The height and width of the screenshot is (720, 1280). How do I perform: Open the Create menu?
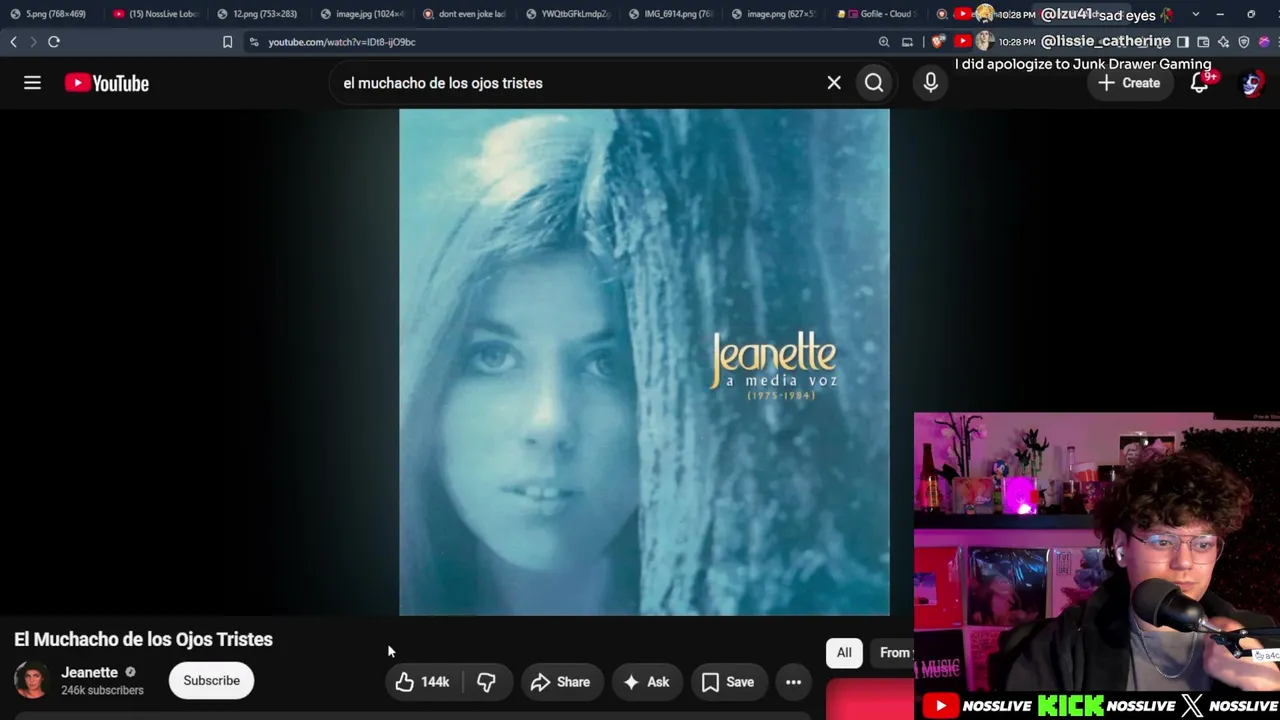tap(1129, 83)
